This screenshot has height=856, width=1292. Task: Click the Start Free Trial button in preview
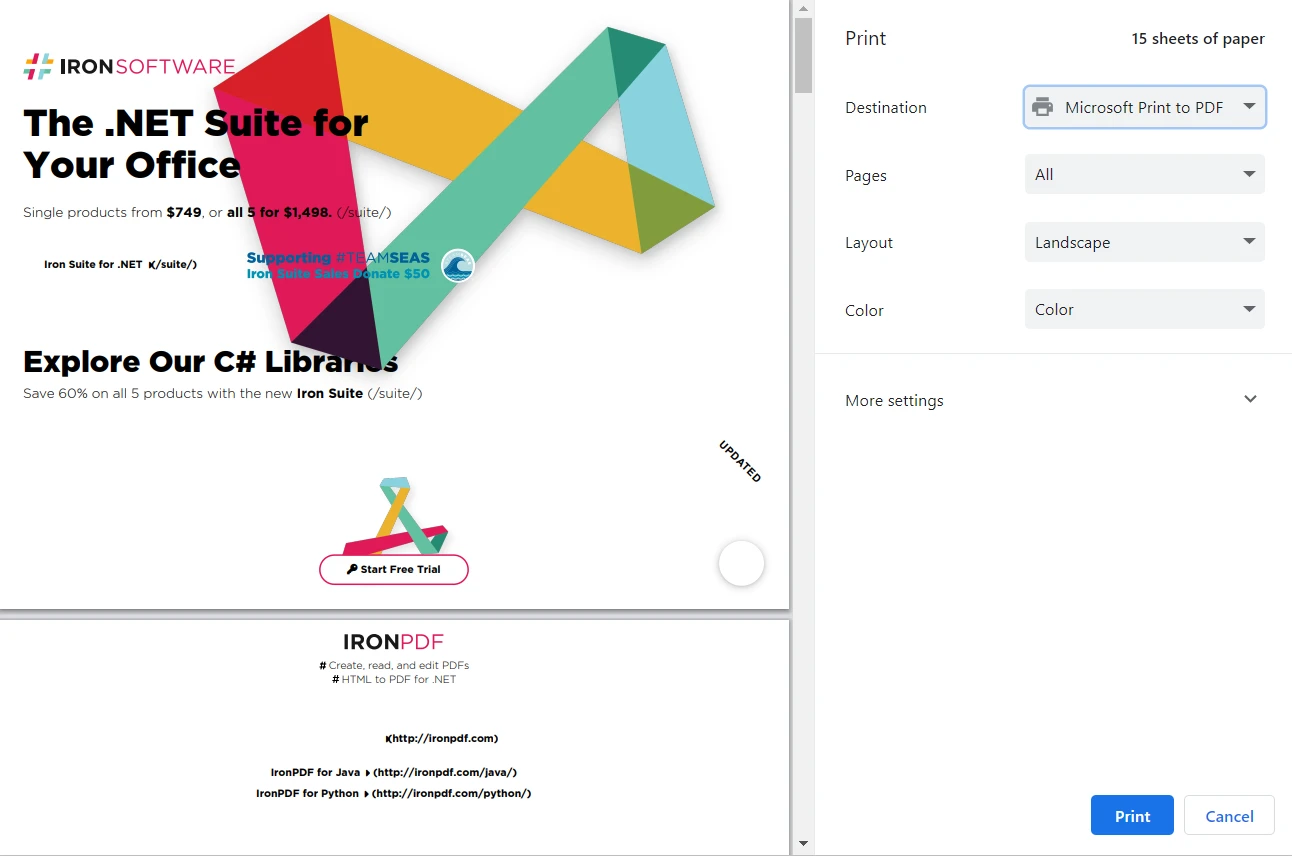pyautogui.click(x=394, y=569)
